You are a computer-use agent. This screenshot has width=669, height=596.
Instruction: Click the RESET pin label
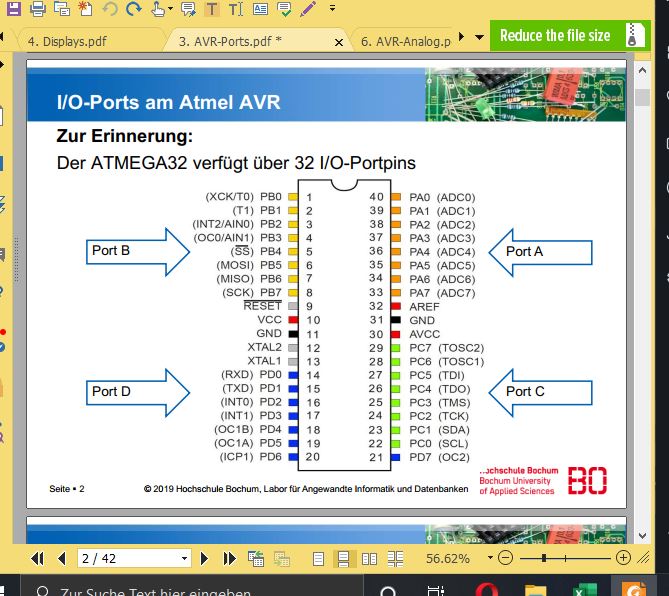tap(262, 305)
